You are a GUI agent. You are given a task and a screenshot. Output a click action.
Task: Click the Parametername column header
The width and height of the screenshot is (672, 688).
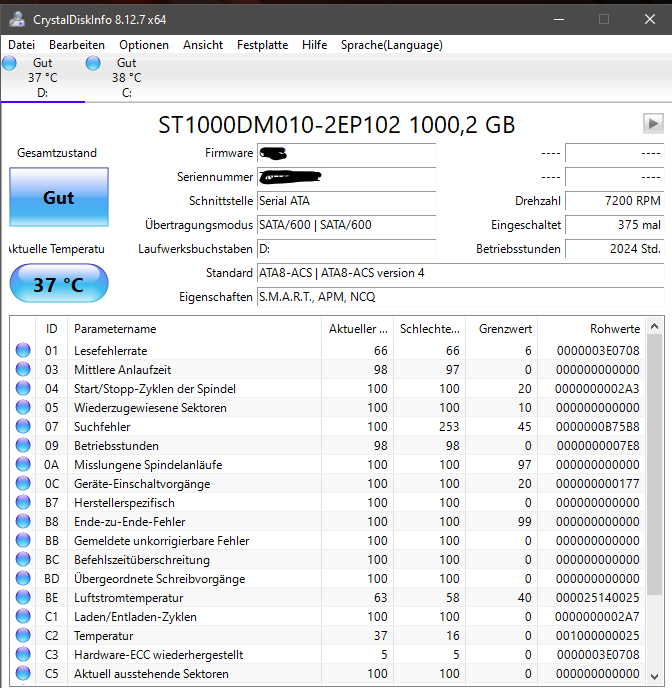[x=195, y=329]
